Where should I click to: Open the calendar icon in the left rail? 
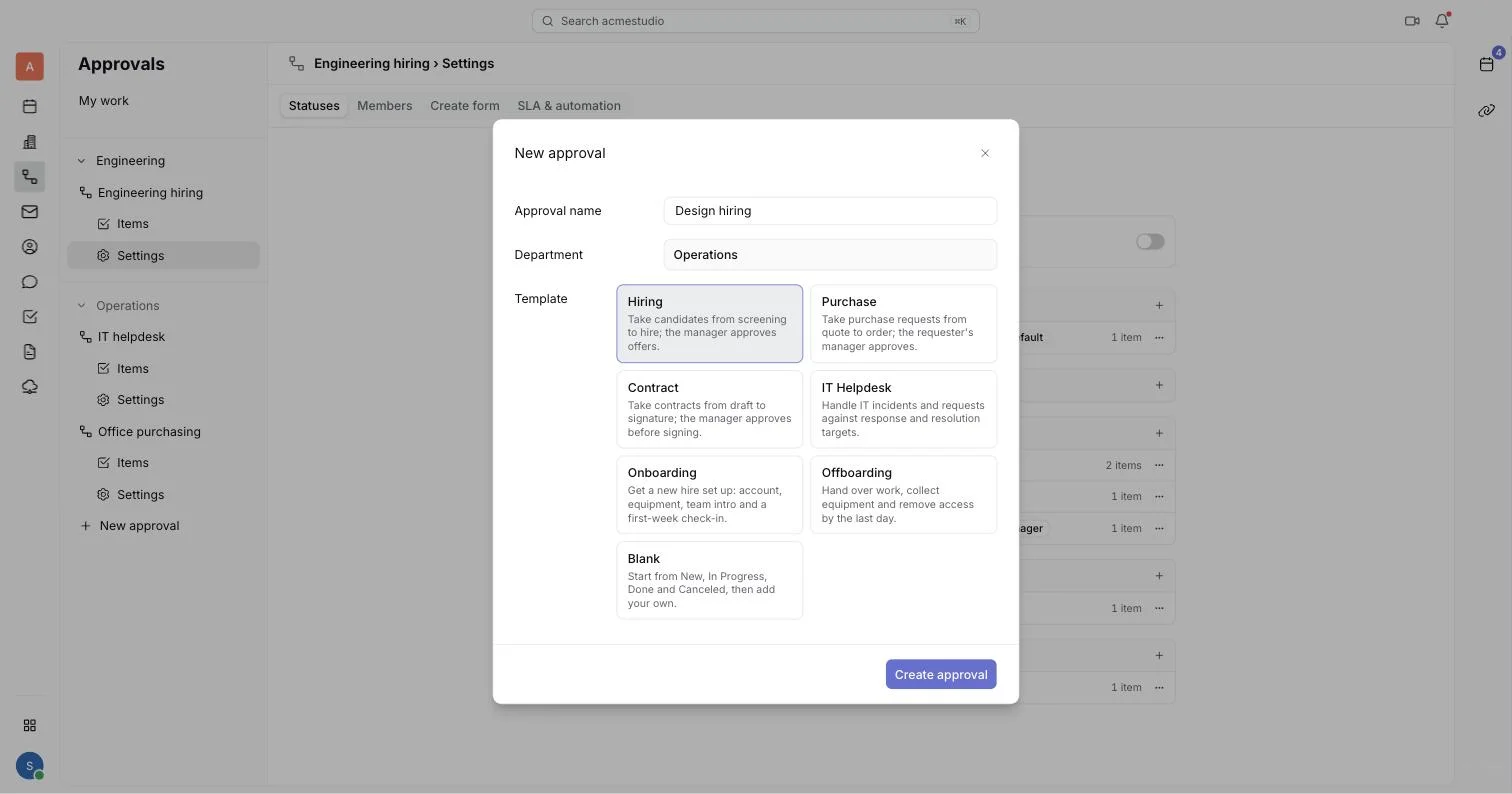point(30,107)
